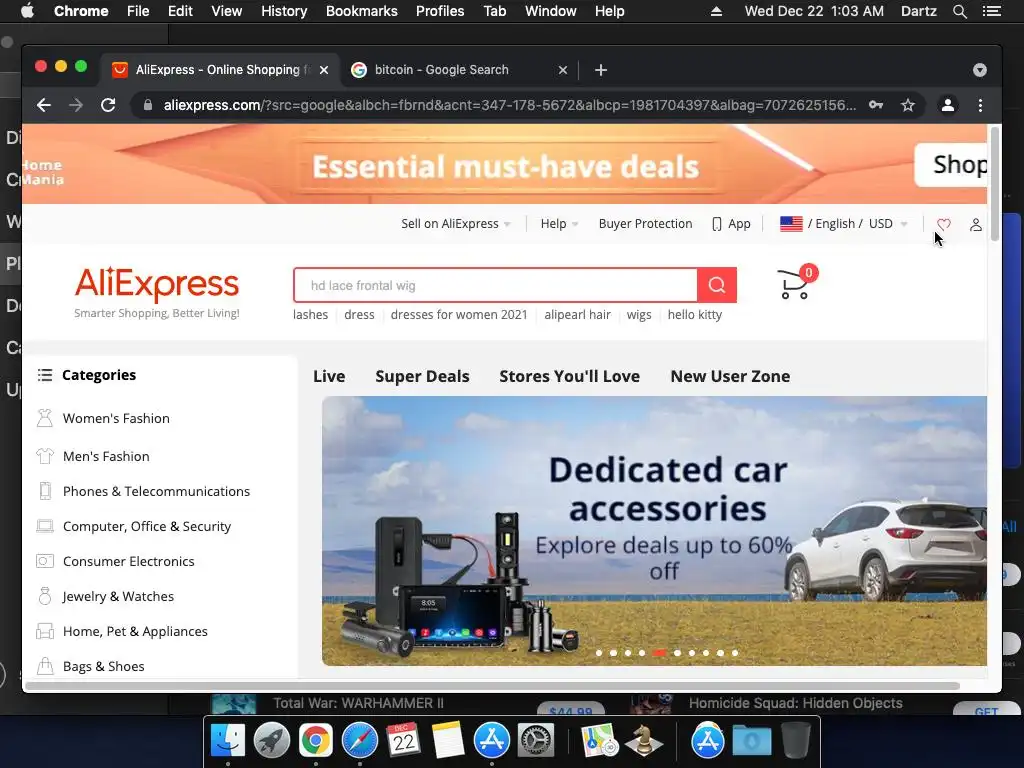Open the wishlist heart icon
This screenshot has height=768, width=1024.
point(943,224)
